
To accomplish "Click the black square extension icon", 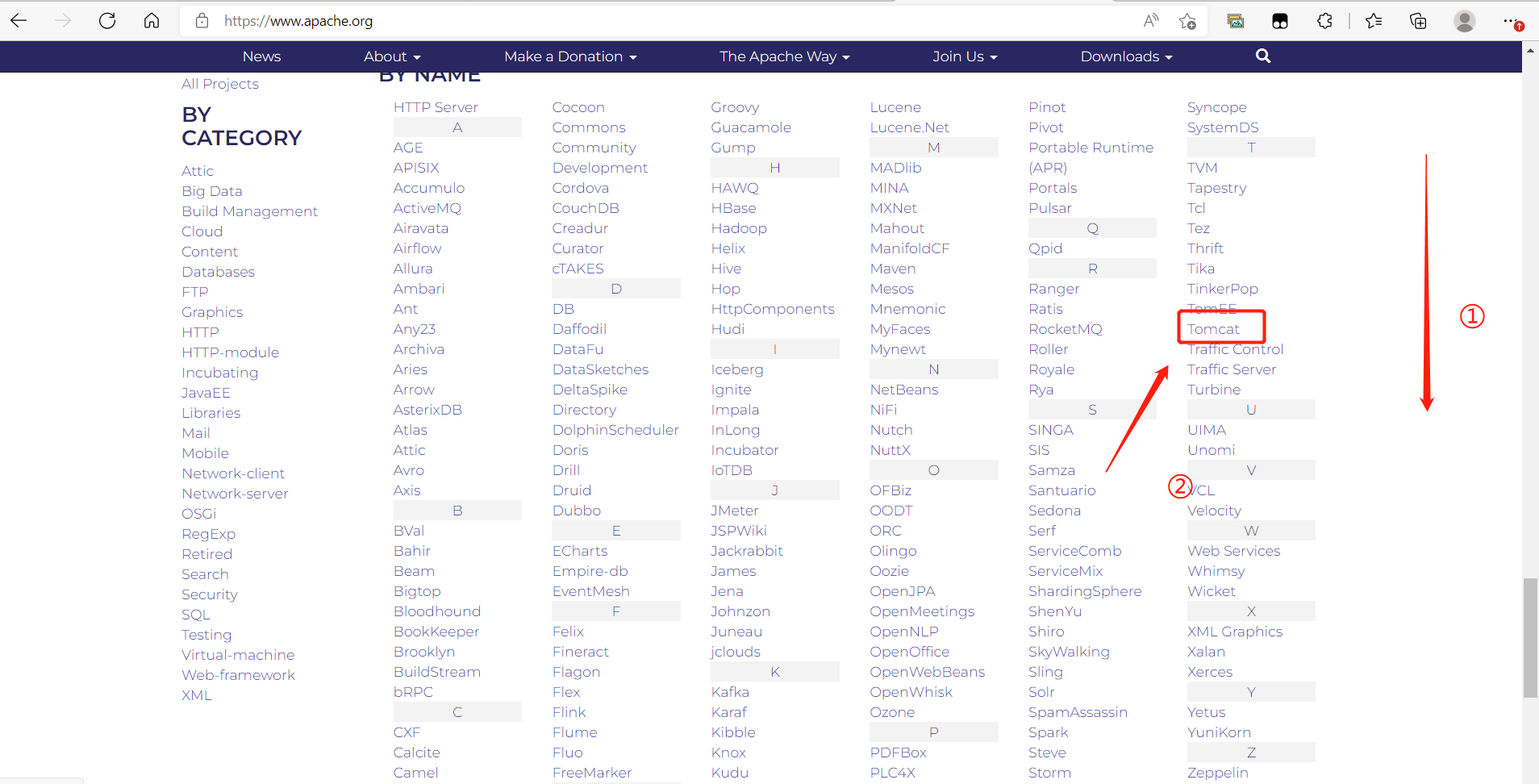I will pos(1280,21).
